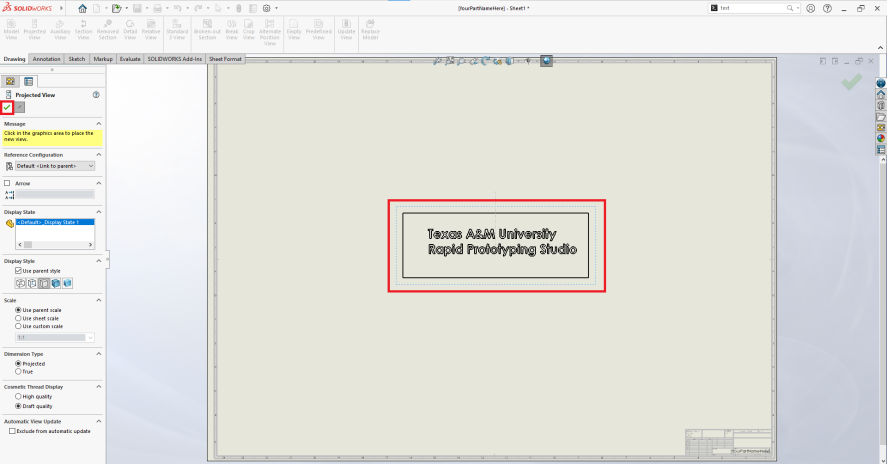887x464 pixels.
Task: Click the Home icon in the top toolbar
Action: [x=83, y=8]
